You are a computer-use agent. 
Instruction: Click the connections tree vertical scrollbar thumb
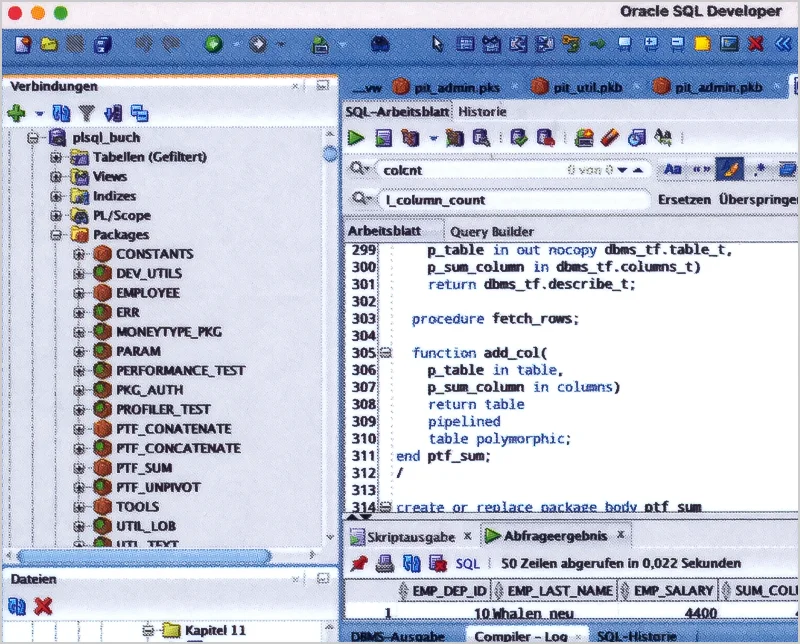click(x=330, y=154)
